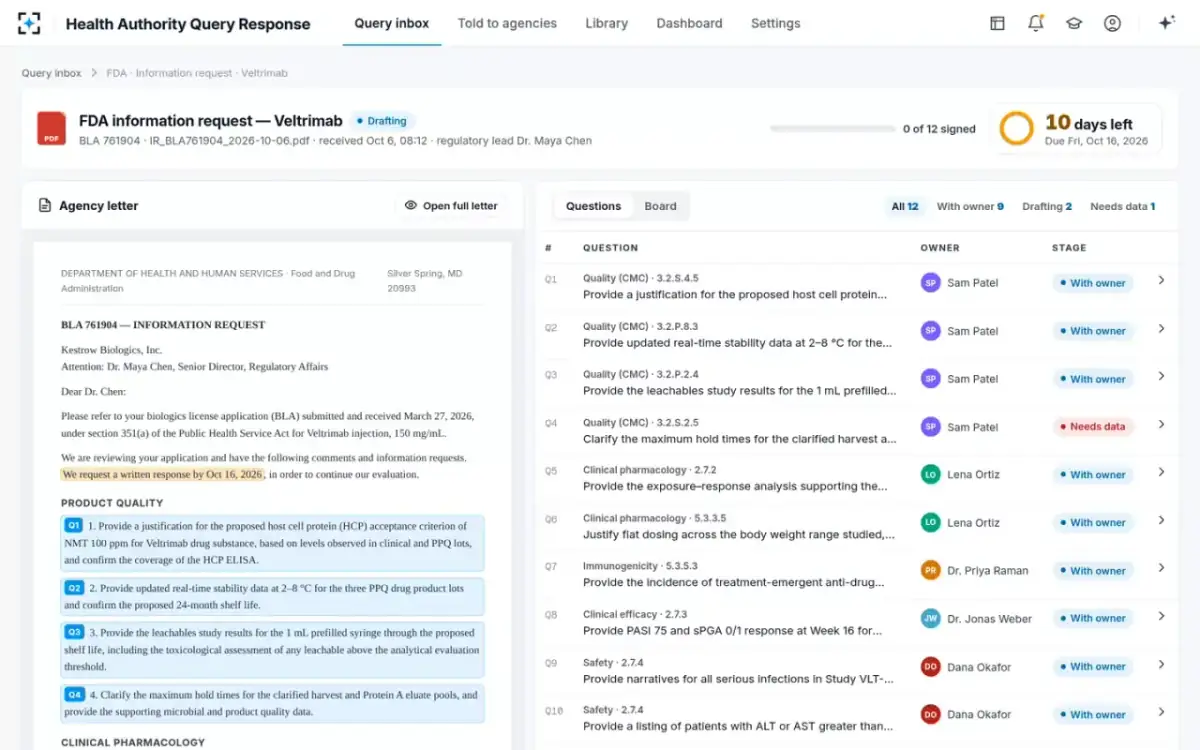Open the Library tab
1200x750 pixels.
(x=607, y=23)
